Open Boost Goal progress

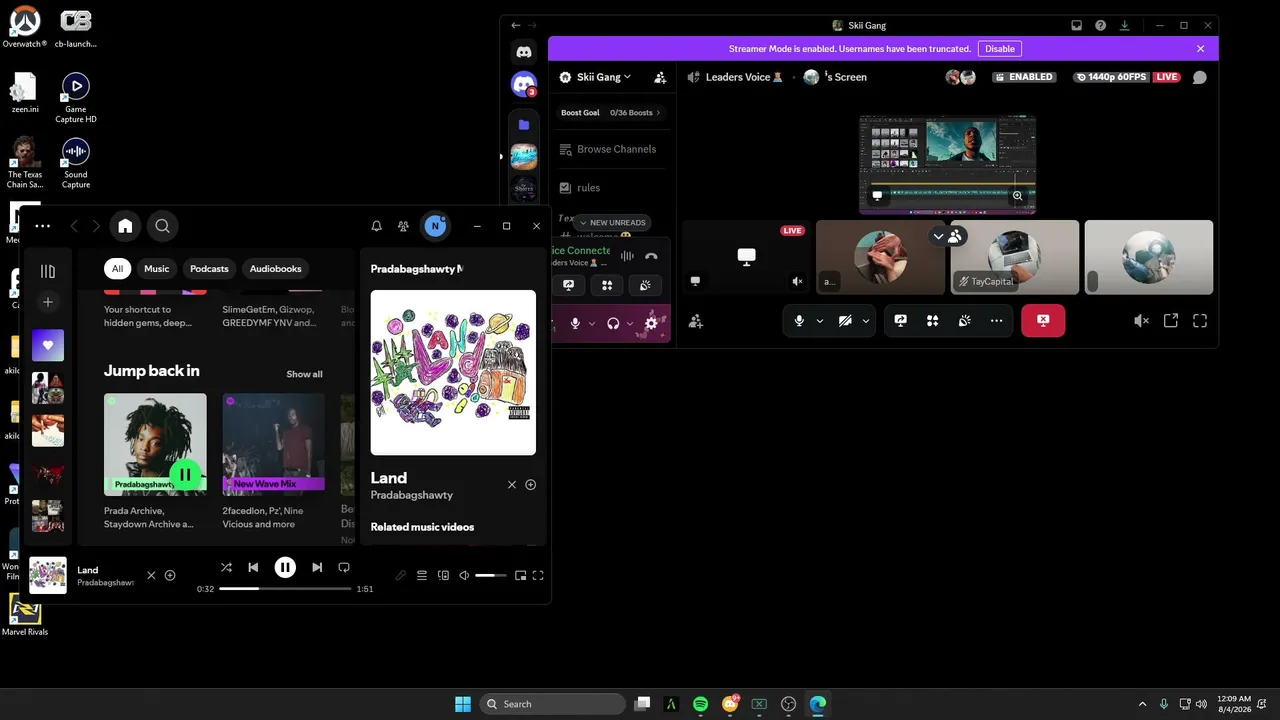pos(611,113)
